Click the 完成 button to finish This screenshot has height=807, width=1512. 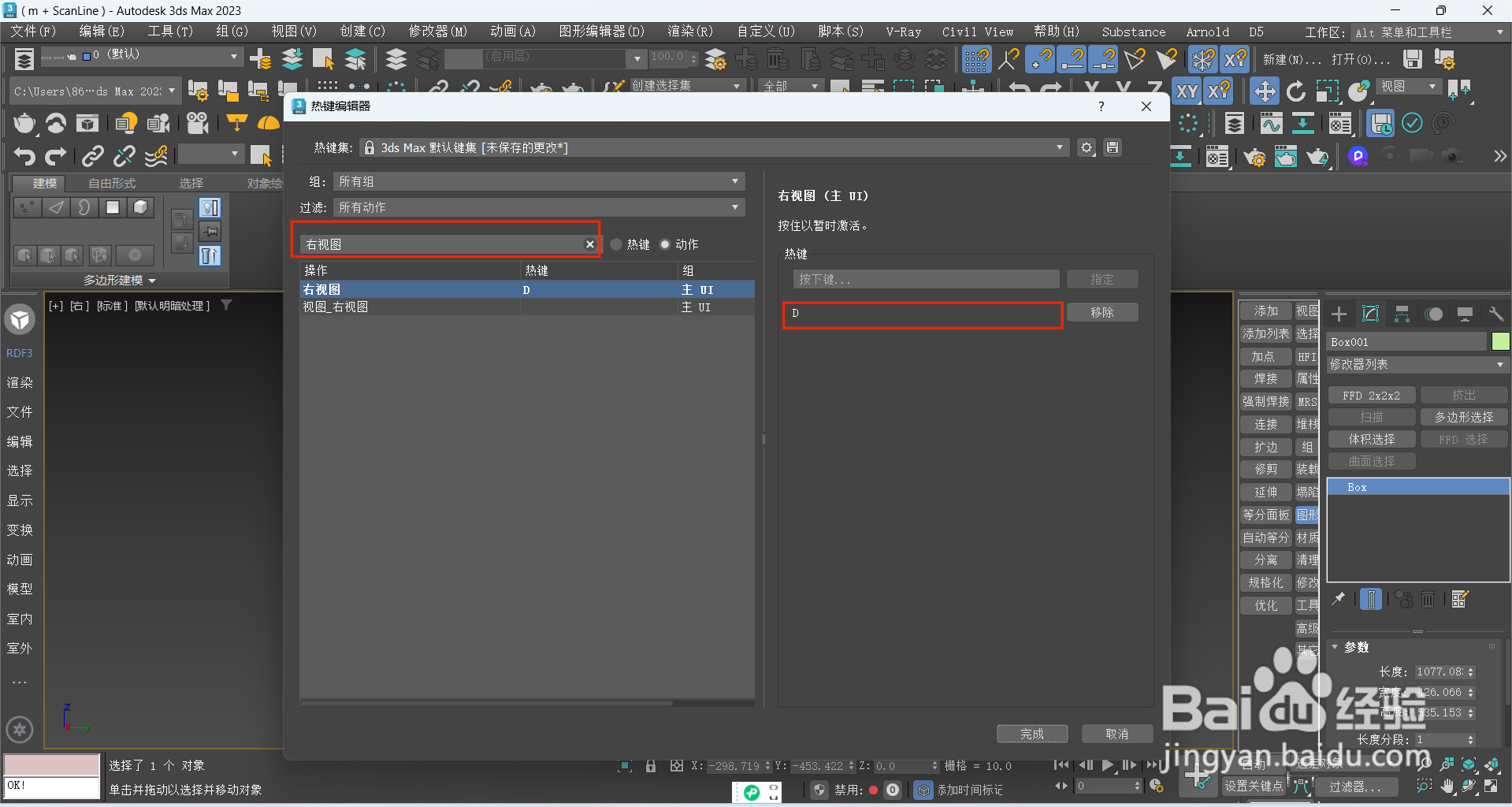point(1032,733)
